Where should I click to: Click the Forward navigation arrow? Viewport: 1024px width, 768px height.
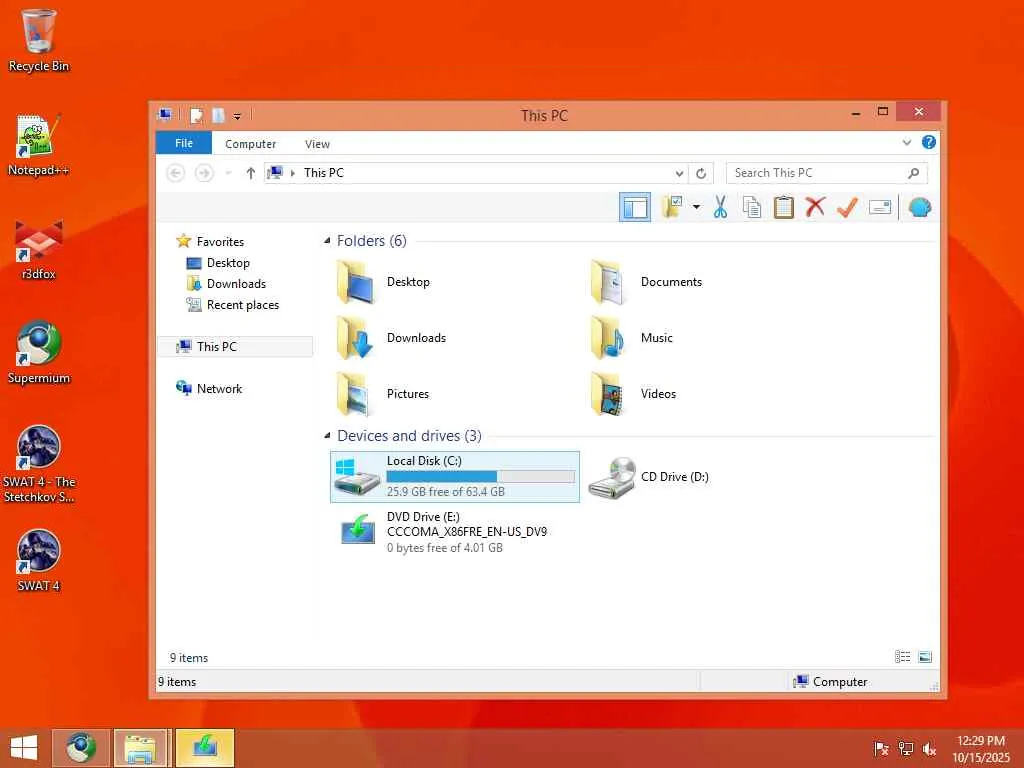[x=204, y=173]
